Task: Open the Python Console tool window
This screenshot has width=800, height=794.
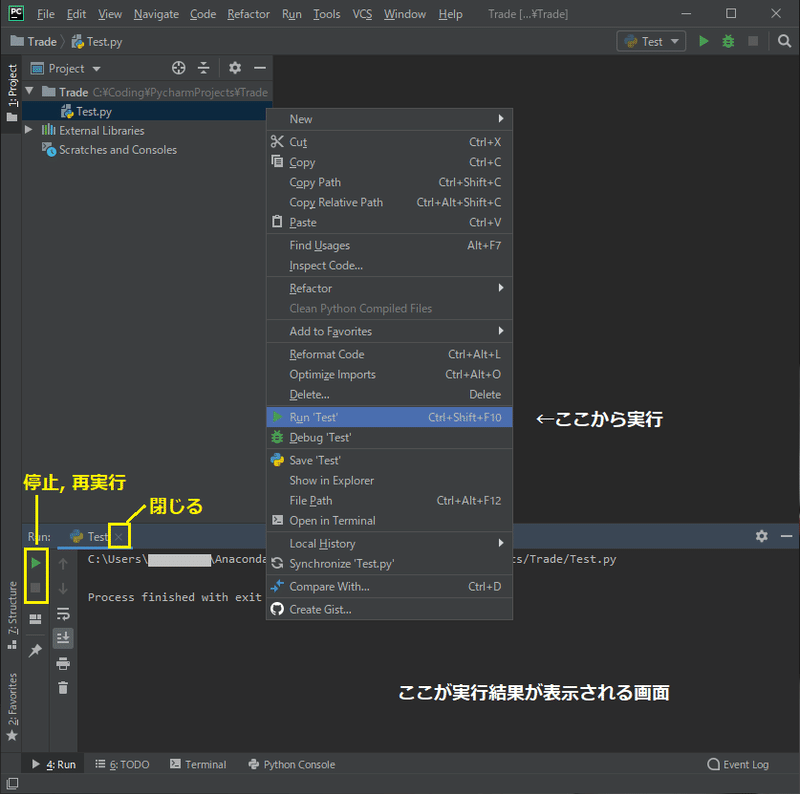Action: point(292,764)
